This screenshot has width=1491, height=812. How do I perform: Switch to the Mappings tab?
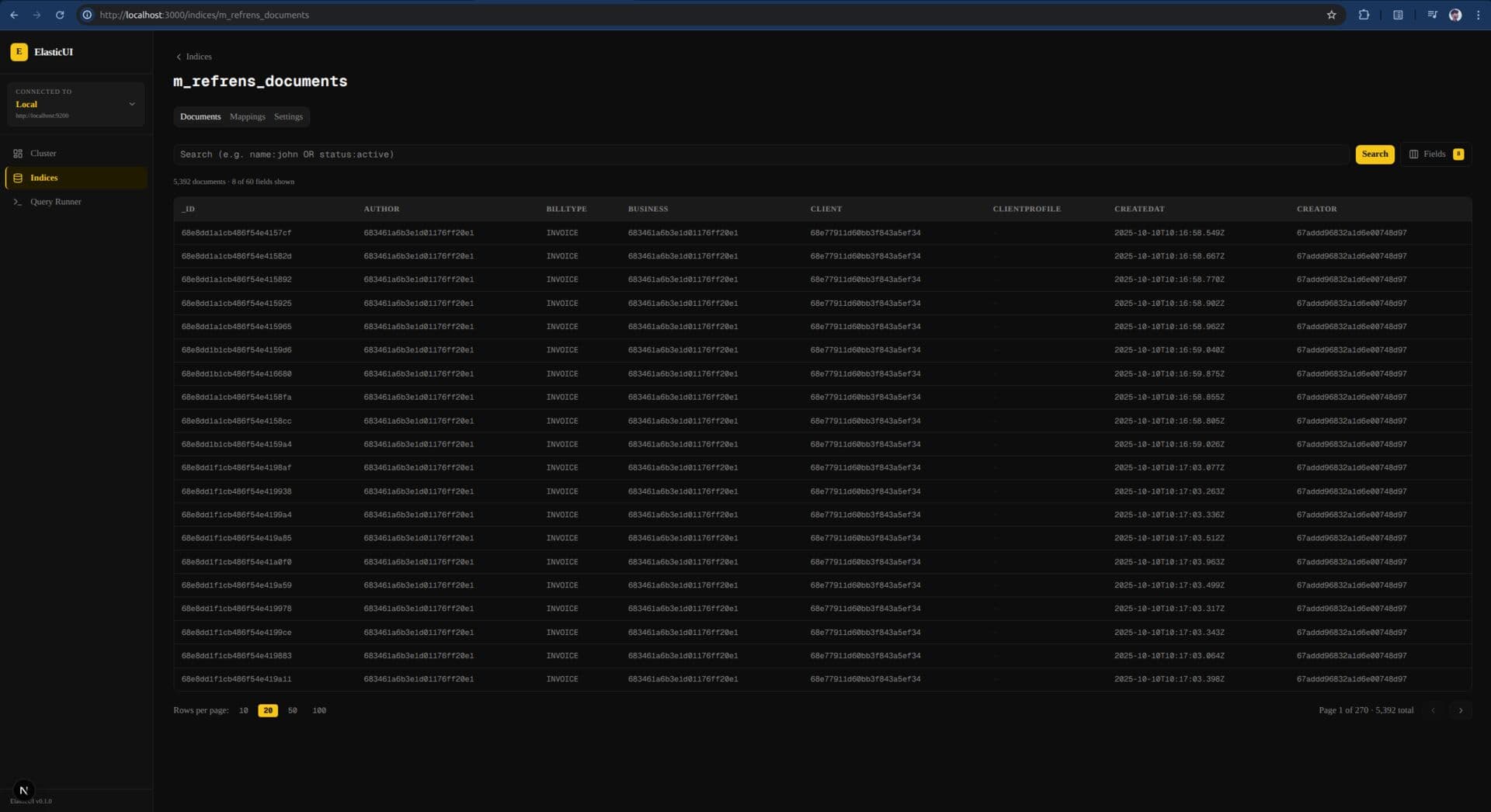tap(247, 116)
